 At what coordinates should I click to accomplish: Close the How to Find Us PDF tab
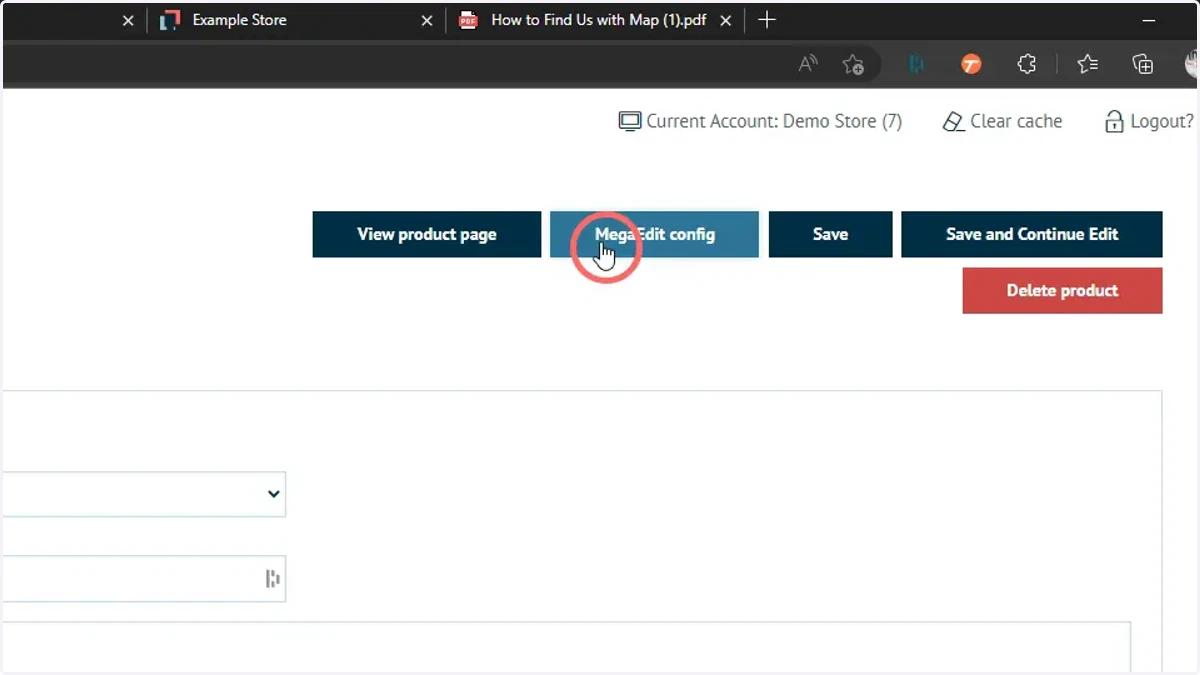point(726,20)
